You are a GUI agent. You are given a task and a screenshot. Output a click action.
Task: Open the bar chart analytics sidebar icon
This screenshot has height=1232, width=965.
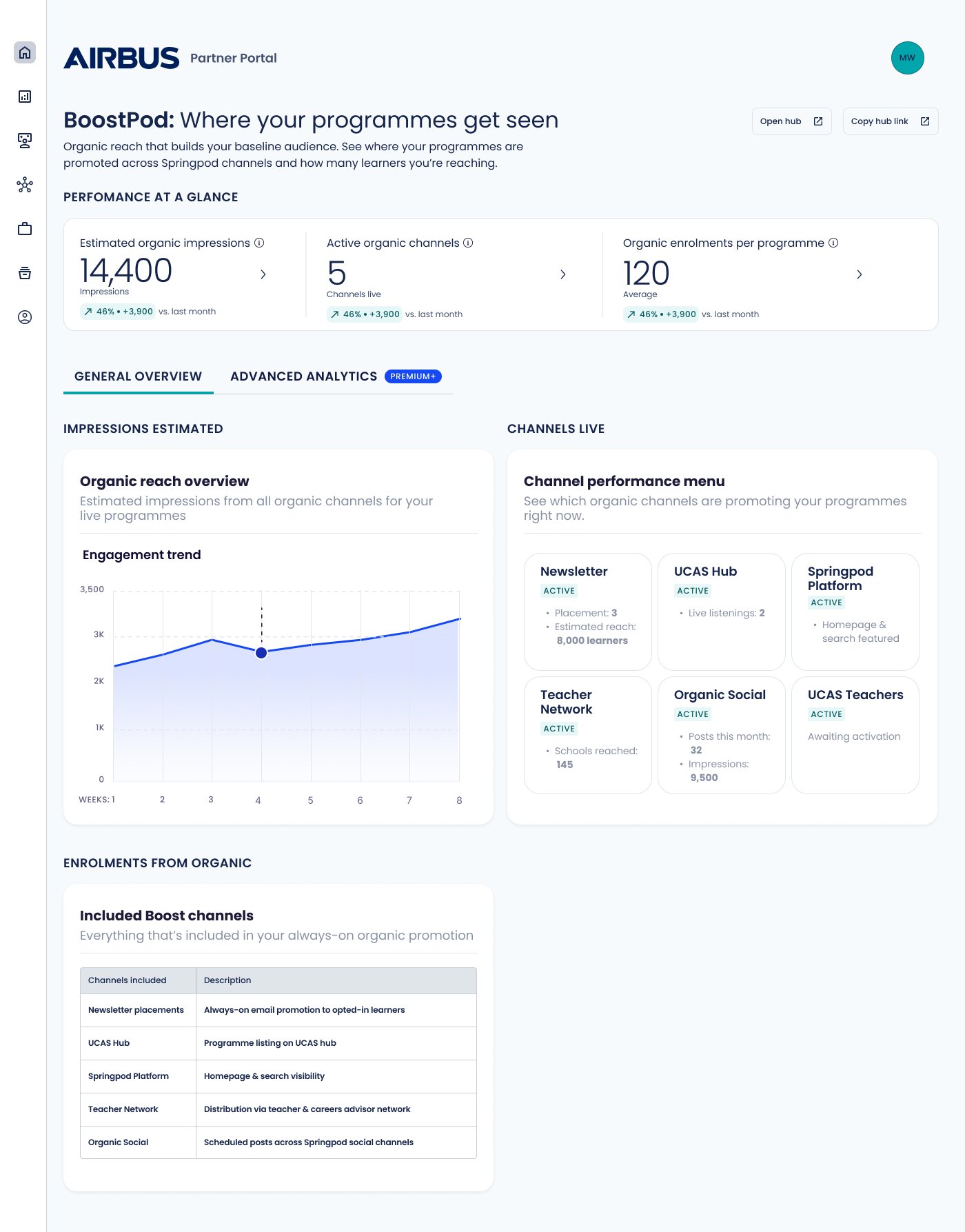tap(25, 97)
